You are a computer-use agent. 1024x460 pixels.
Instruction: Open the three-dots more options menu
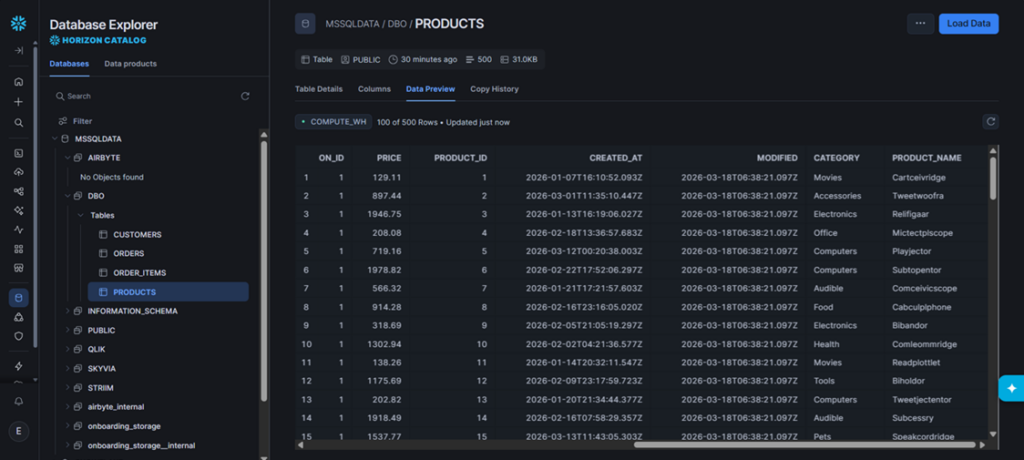[x=920, y=24]
